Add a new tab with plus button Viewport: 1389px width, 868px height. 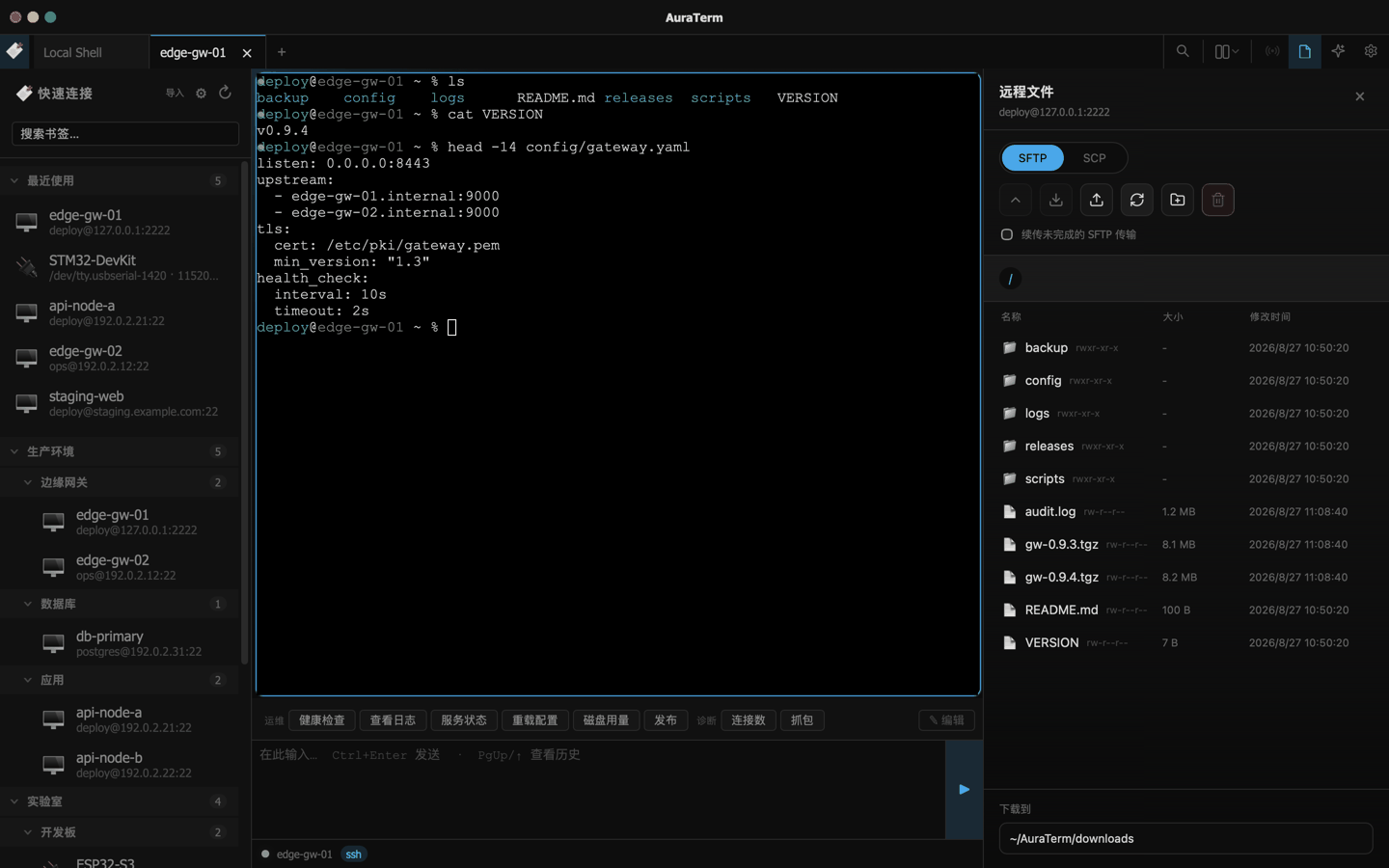pos(282,53)
